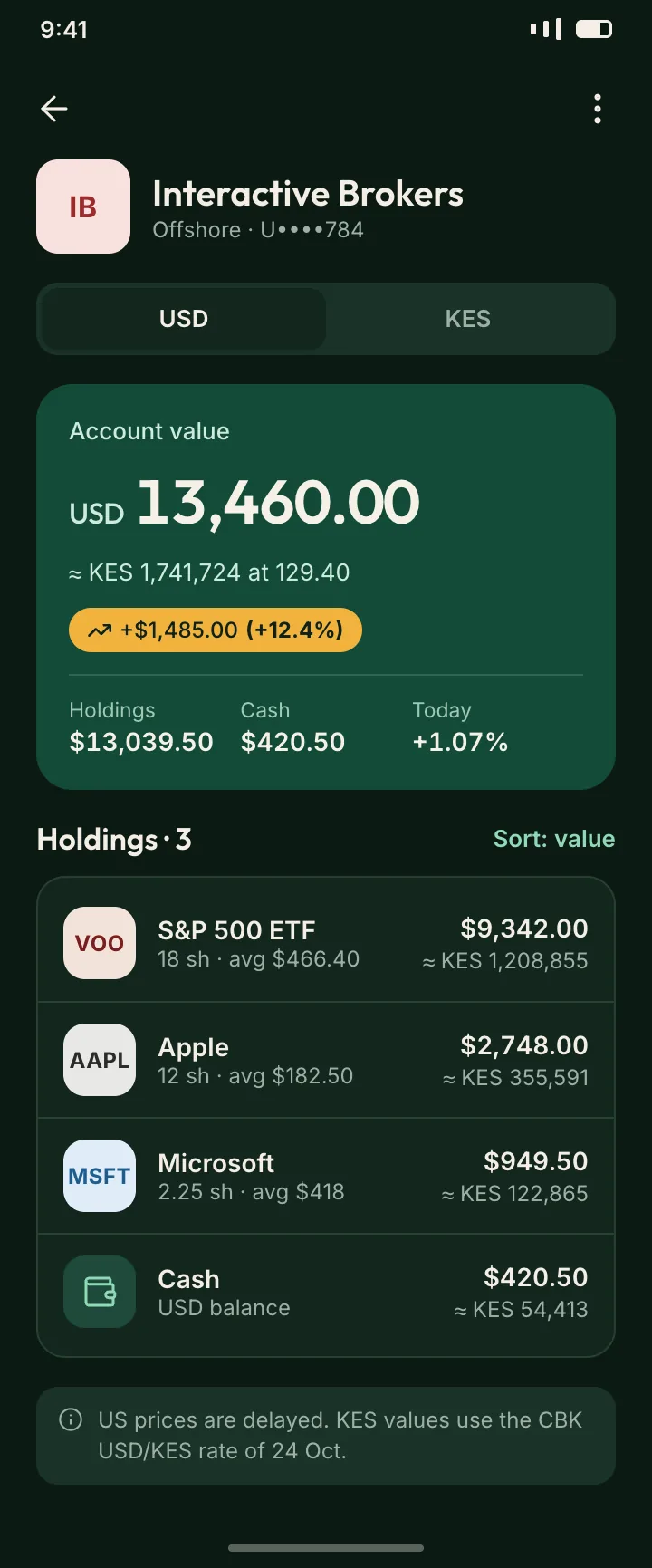Viewport: 652px width, 1568px height.
Task: Tap the Cash USD balance row
Action: pos(326,1292)
